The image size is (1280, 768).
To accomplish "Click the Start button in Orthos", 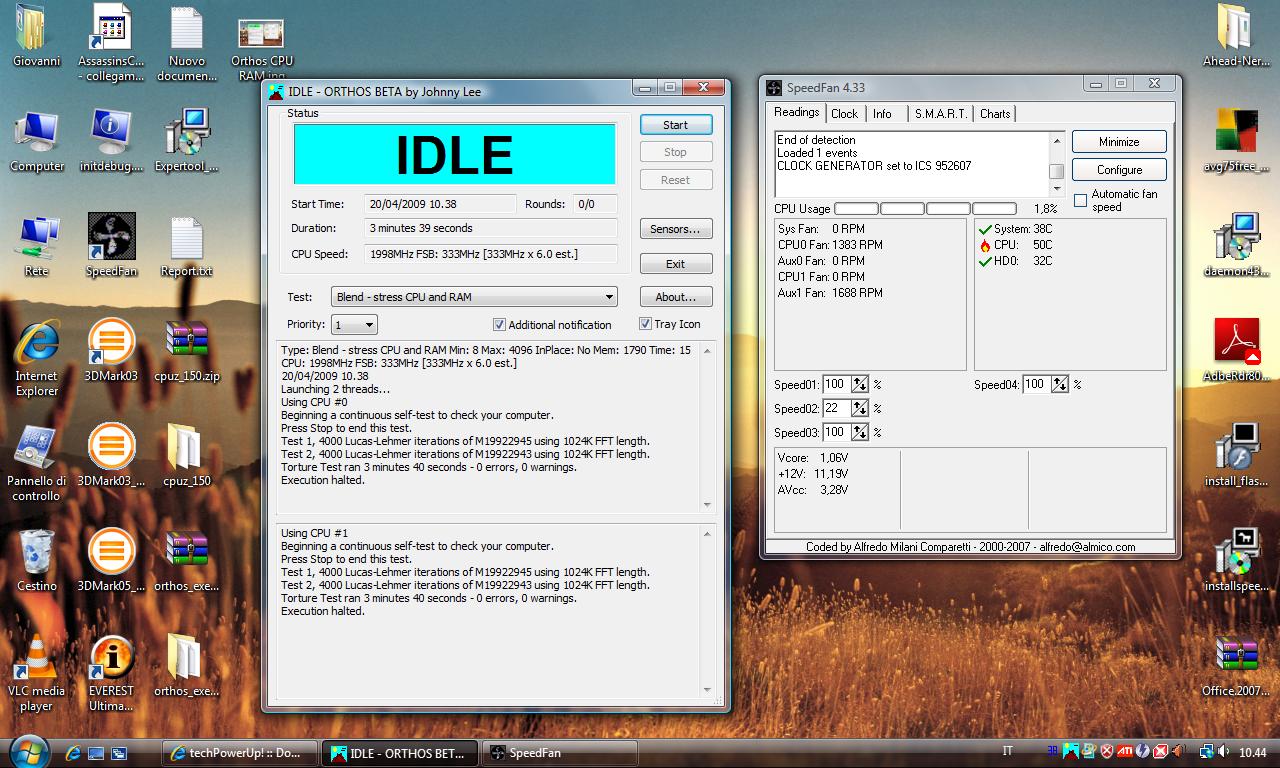I will pyautogui.click(x=676, y=125).
